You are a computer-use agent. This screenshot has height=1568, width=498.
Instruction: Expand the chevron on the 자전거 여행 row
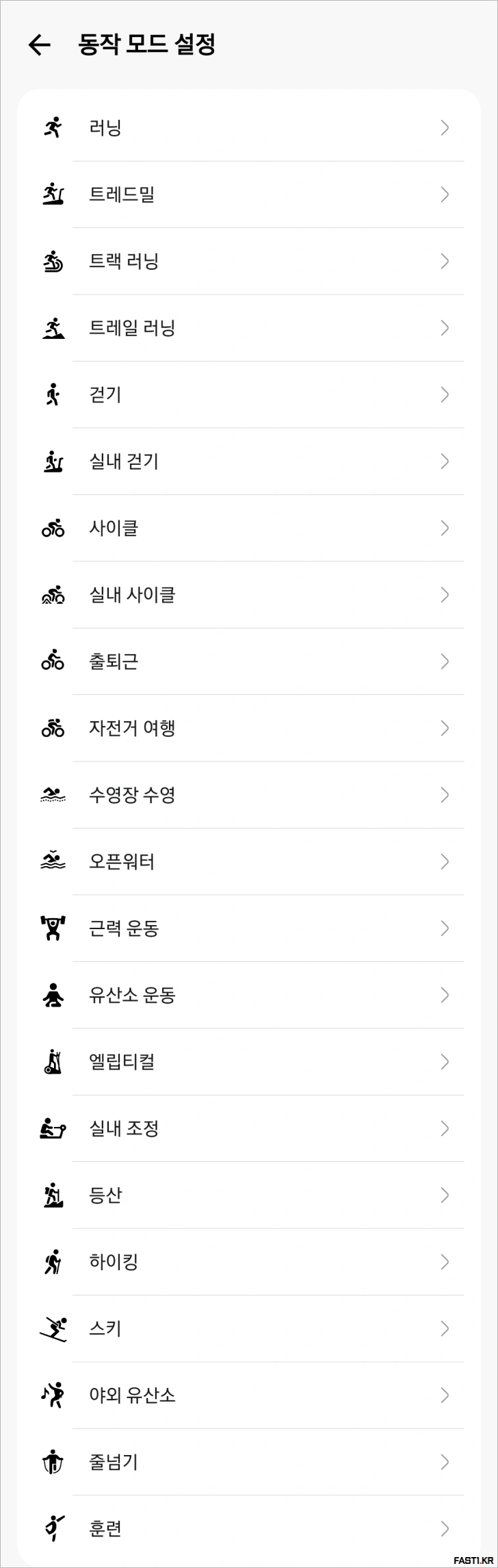445,728
